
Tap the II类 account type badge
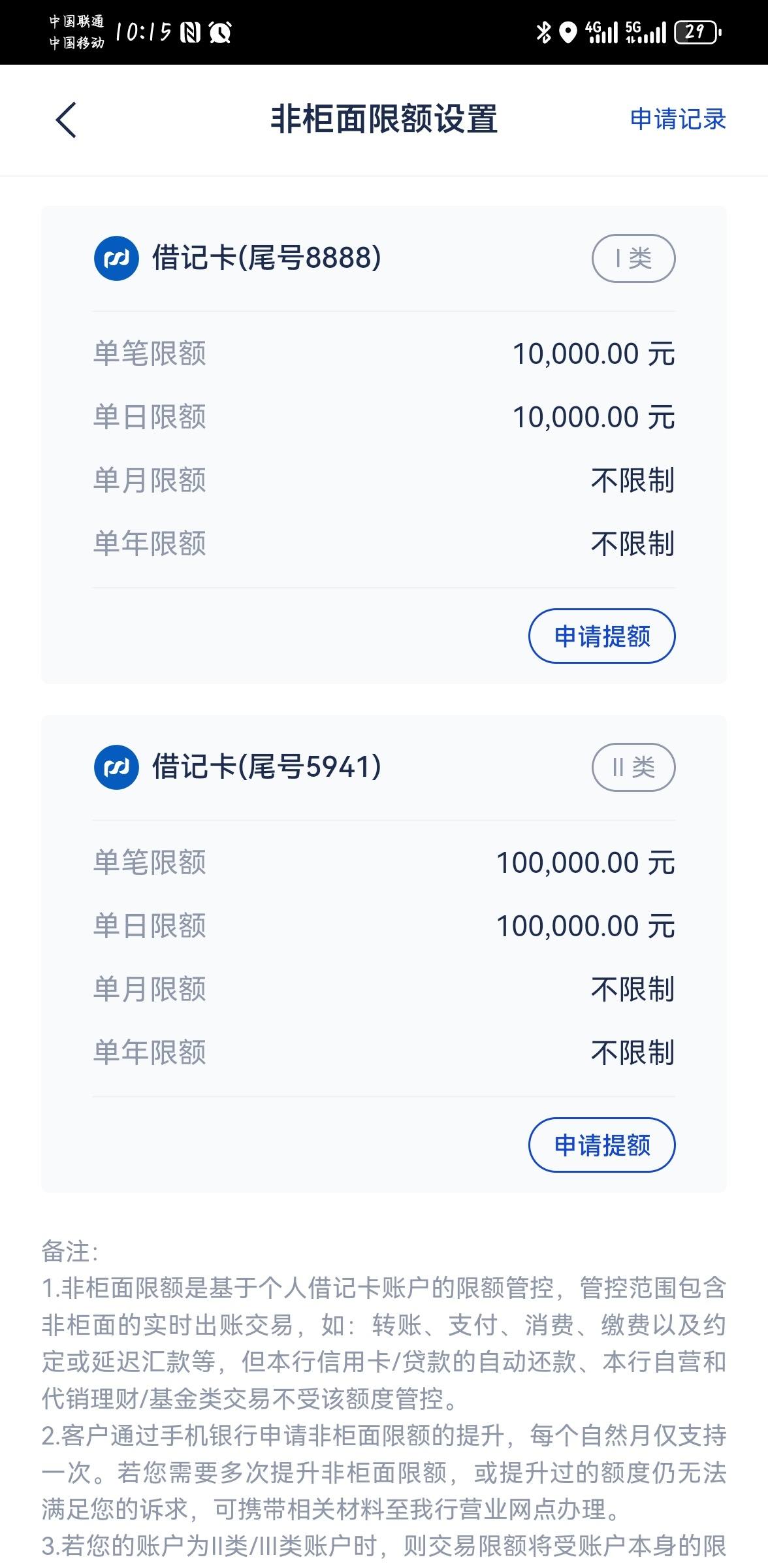[633, 767]
